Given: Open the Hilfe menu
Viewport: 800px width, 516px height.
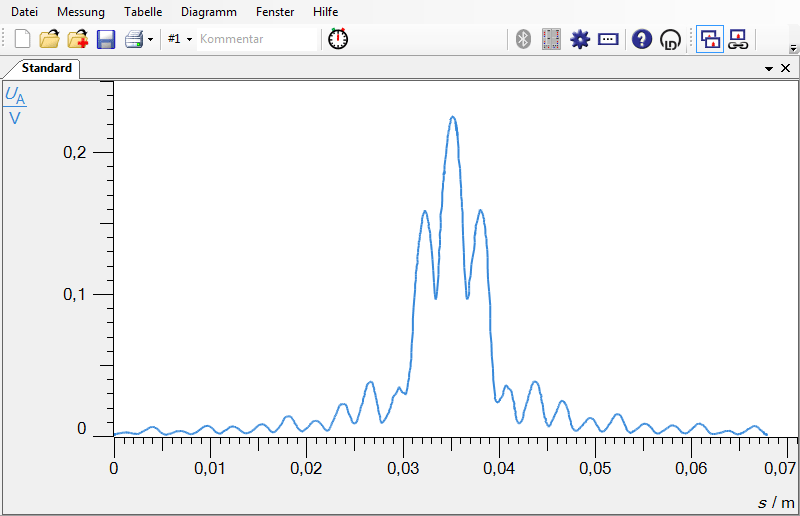Looking at the screenshot, I should [326, 12].
